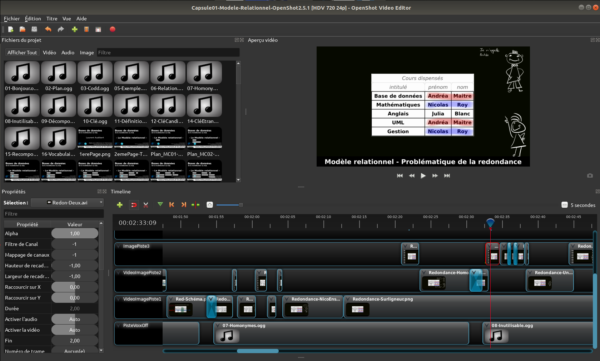This screenshot has width=600, height=361.
Task: Switch to the Vidéo files tab
Action: coord(49,52)
